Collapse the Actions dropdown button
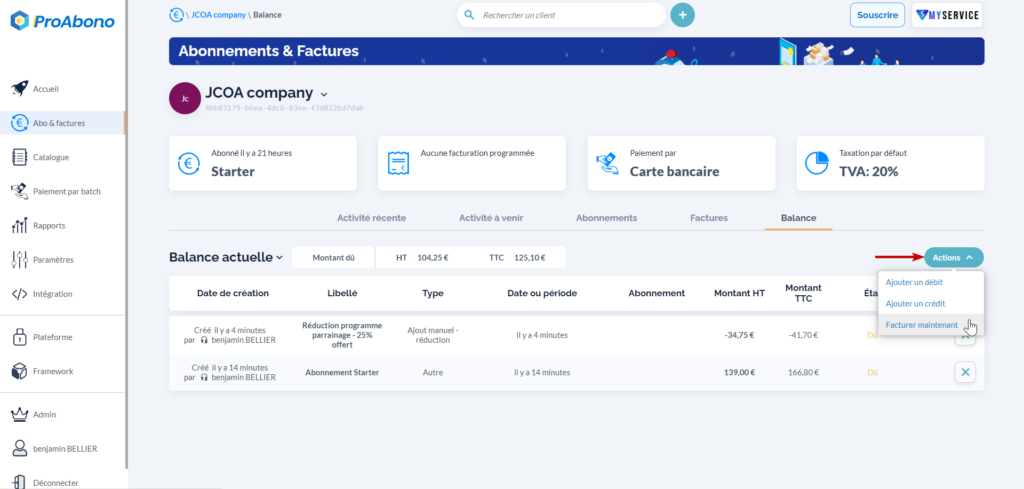This screenshot has width=1024, height=489. (954, 258)
